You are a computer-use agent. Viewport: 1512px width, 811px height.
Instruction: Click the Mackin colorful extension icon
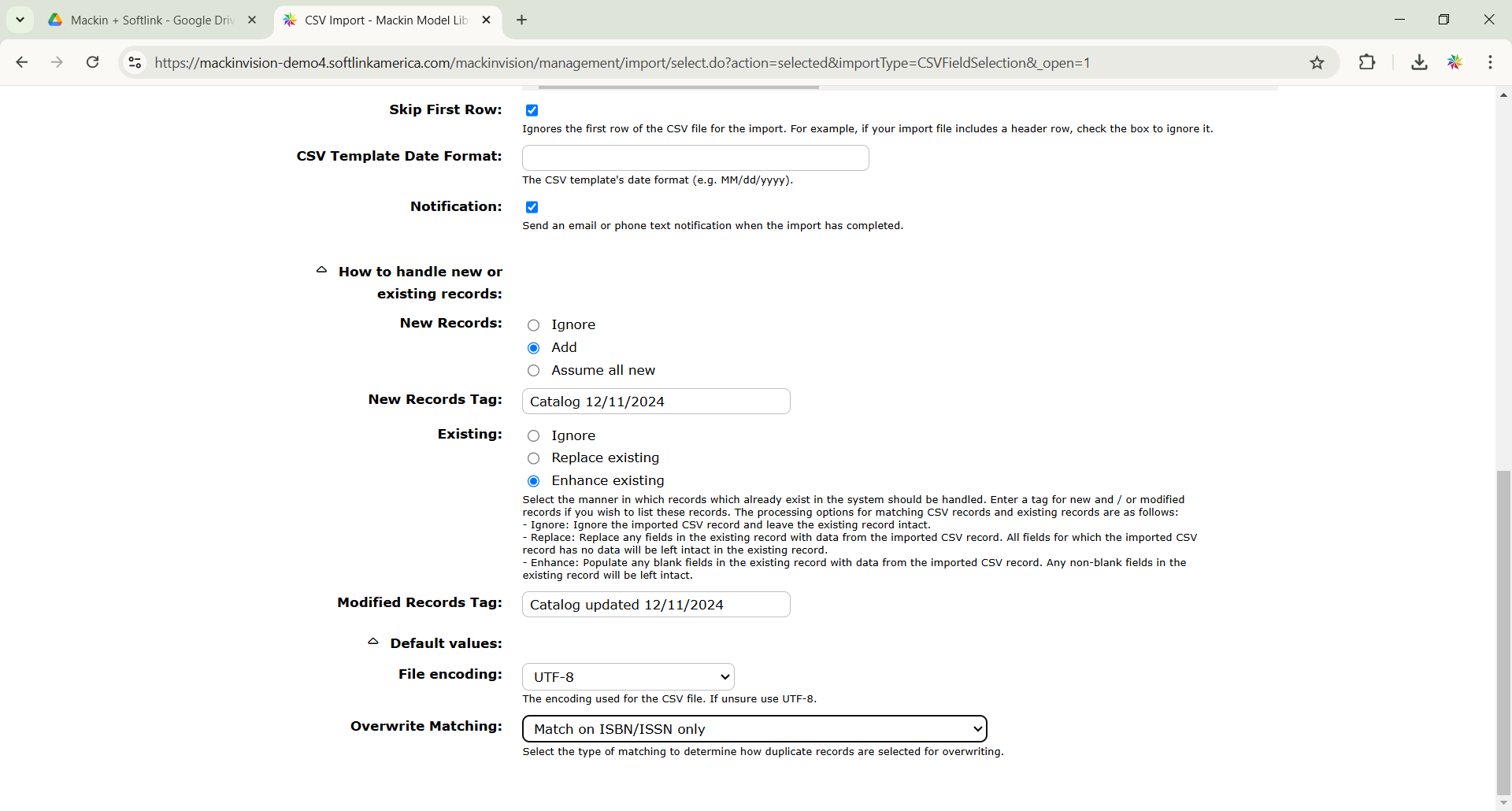point(1455,62)
